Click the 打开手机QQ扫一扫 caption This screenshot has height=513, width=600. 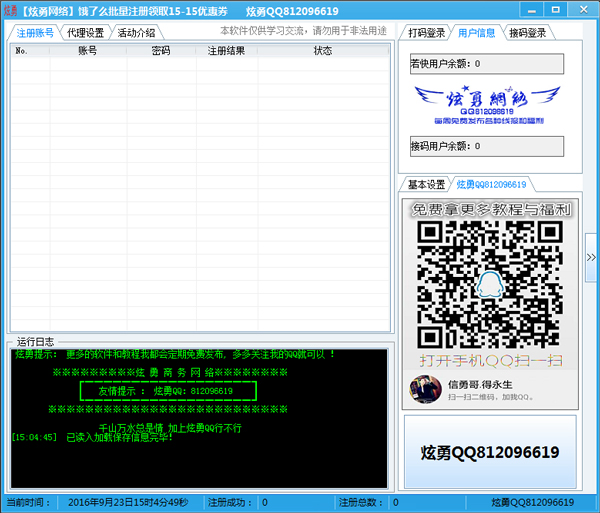click(491, 360)
